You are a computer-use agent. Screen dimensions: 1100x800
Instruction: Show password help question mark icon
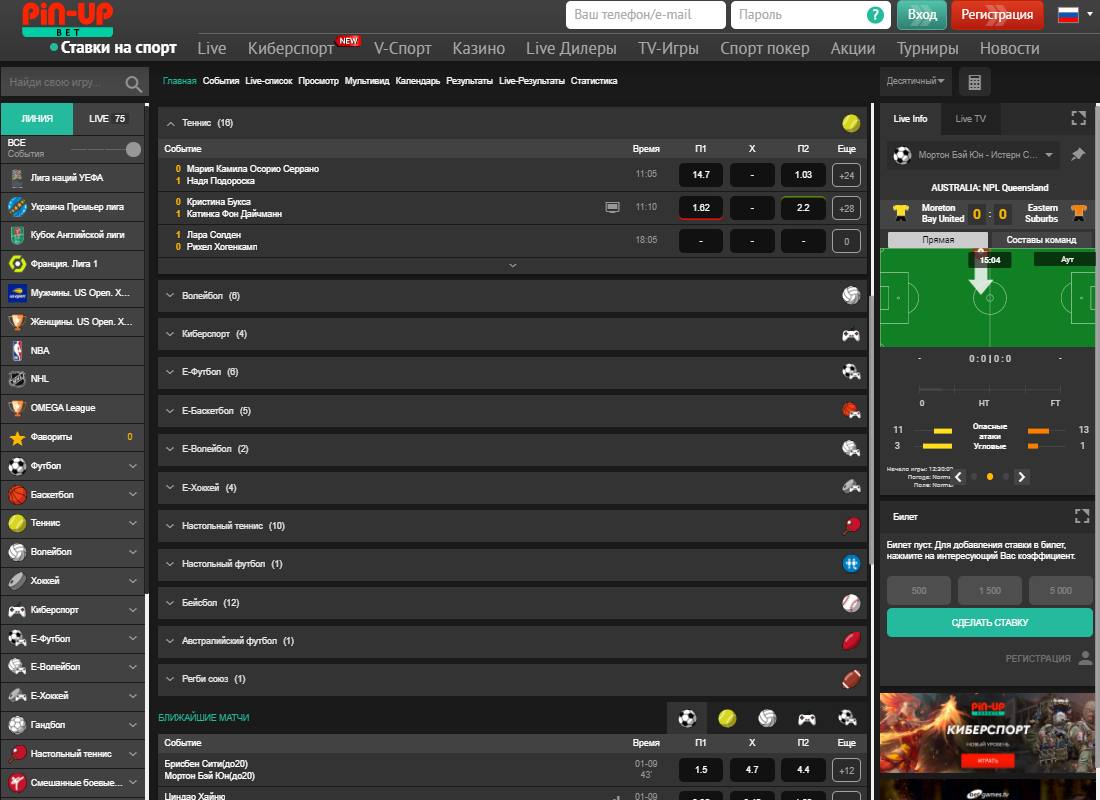pyautogui.click(x=875, y=15)
